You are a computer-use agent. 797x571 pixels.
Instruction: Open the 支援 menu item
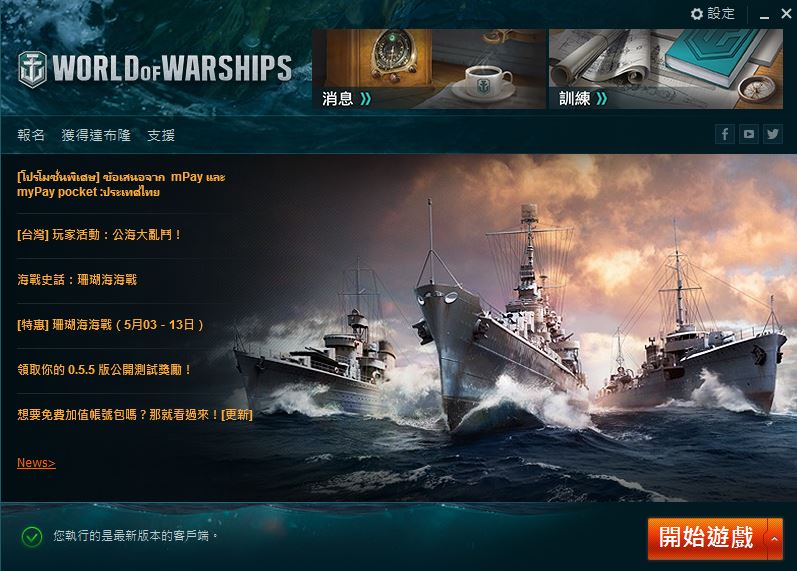coord(161,135)
